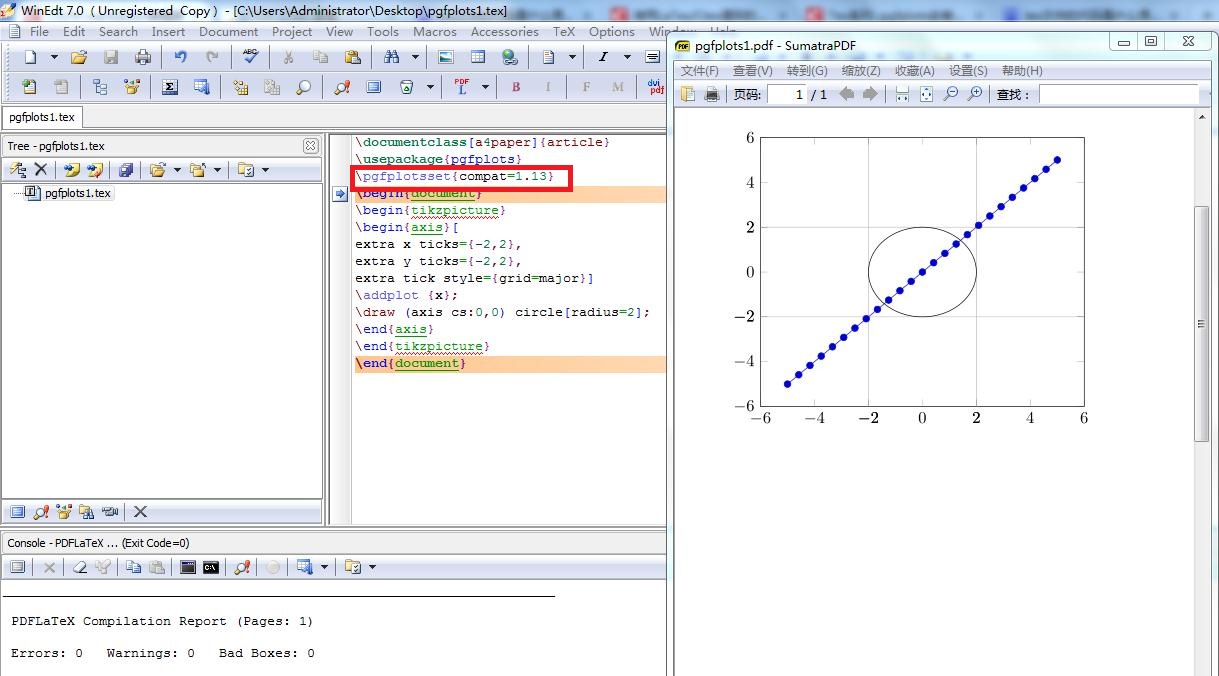
Task: Click the Undo arrow icon
Action: click(180, 57)
